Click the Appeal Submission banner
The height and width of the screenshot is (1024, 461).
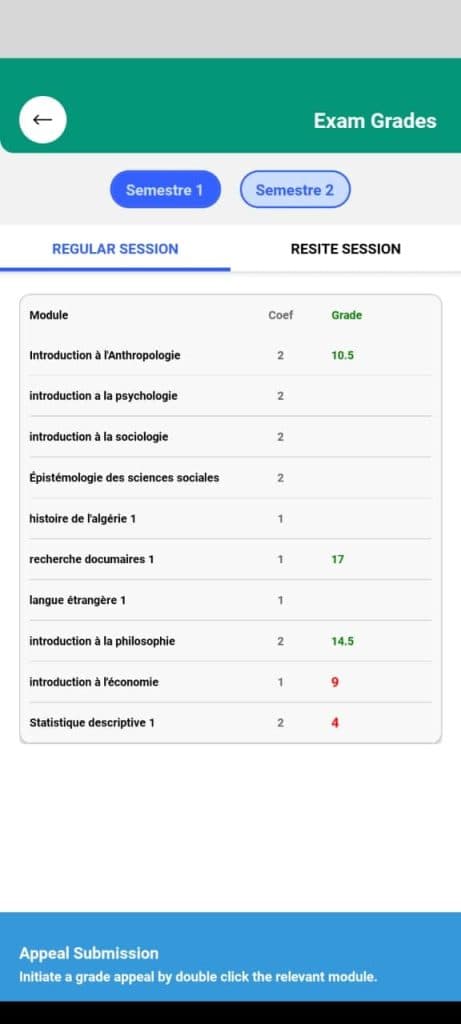(230, 957)
